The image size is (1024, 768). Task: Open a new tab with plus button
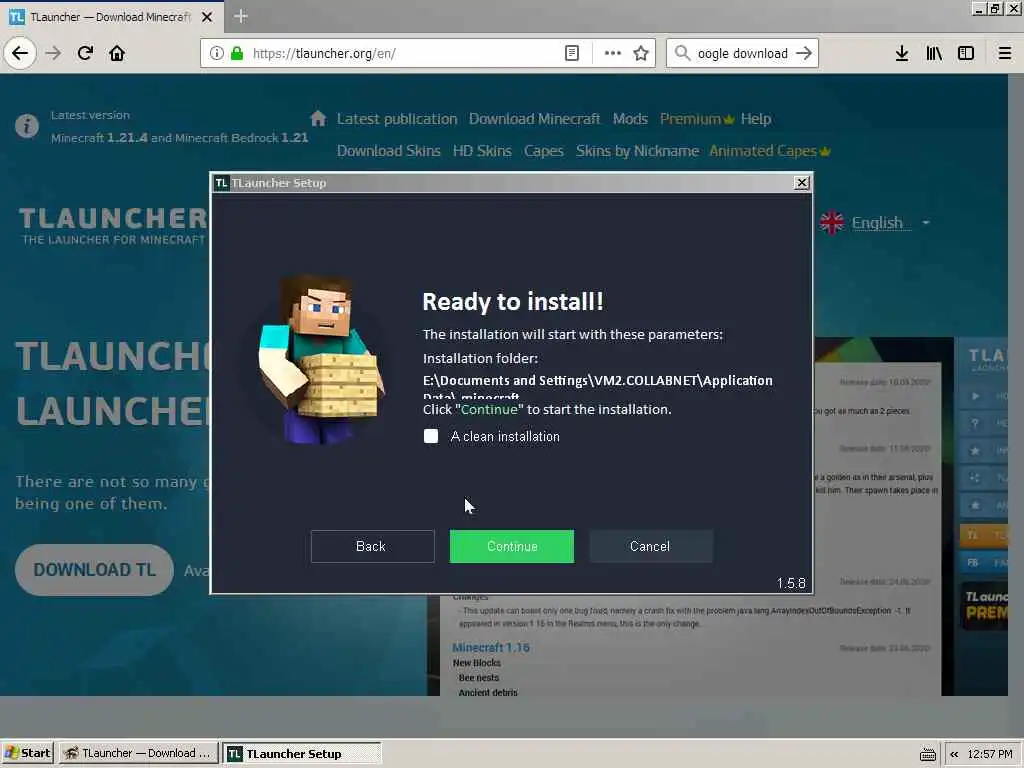[240, 16]
